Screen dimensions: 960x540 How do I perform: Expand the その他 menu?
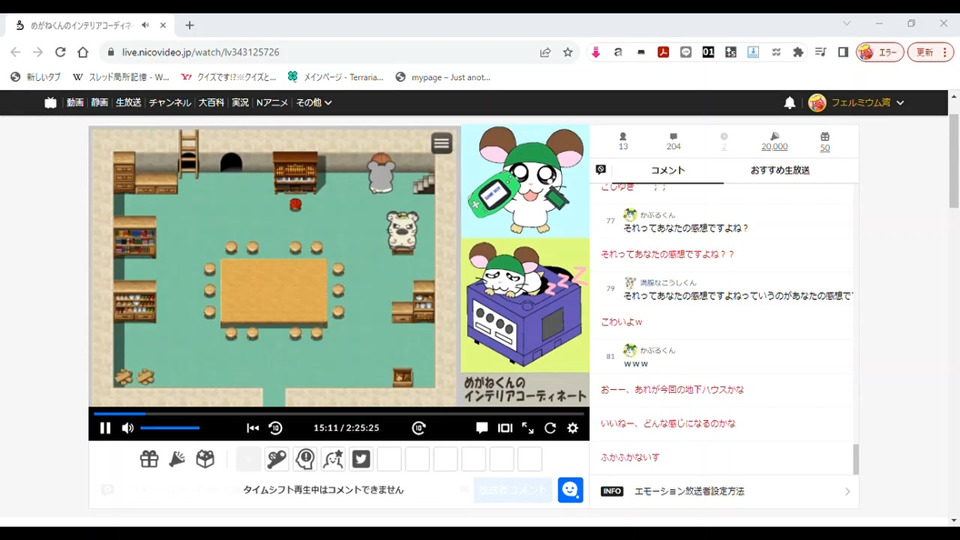[x=314, y=103]
